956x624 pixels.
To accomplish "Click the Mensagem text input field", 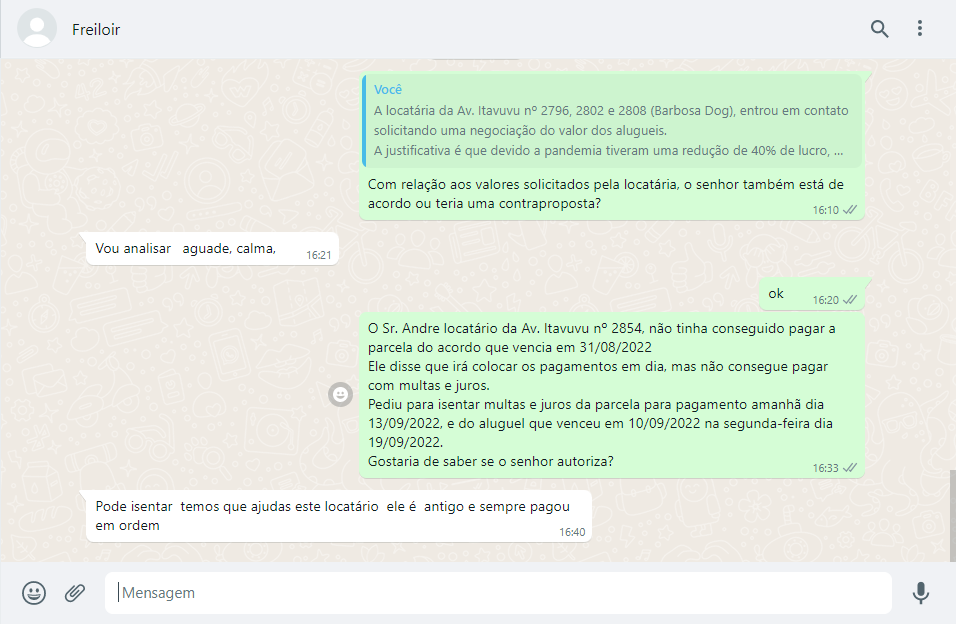I will point(500,593).
